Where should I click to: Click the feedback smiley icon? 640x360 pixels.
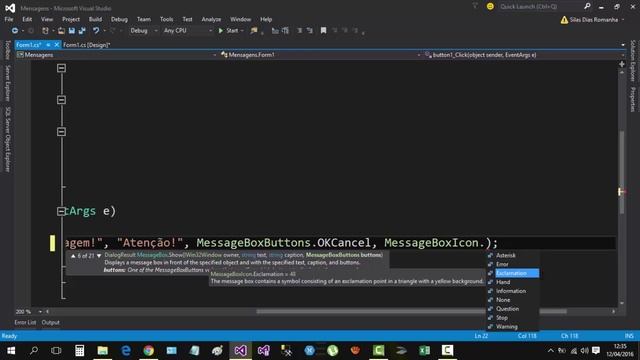(x=490, y=7)
